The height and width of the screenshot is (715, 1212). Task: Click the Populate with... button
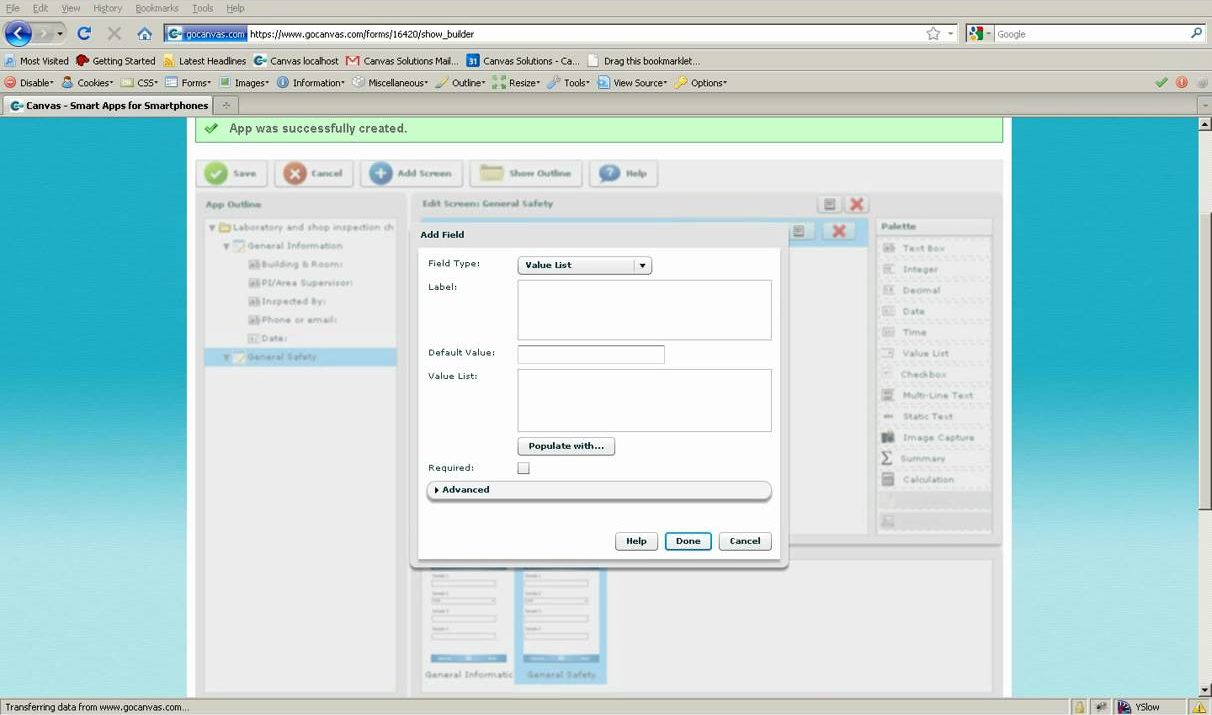pos(566,446)
